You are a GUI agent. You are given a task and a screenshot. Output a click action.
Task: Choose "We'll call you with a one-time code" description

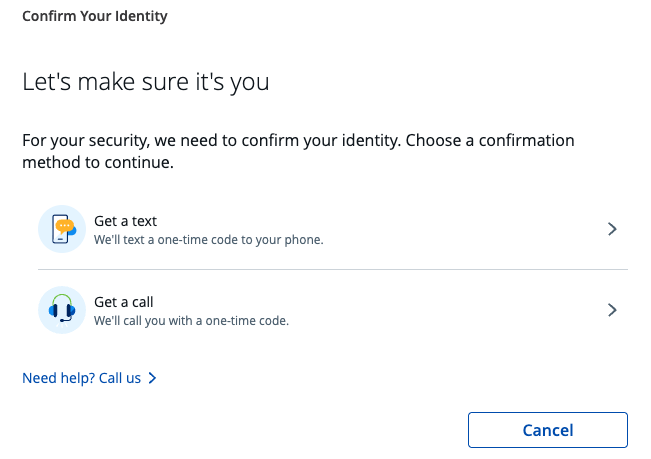click(191, 321)
